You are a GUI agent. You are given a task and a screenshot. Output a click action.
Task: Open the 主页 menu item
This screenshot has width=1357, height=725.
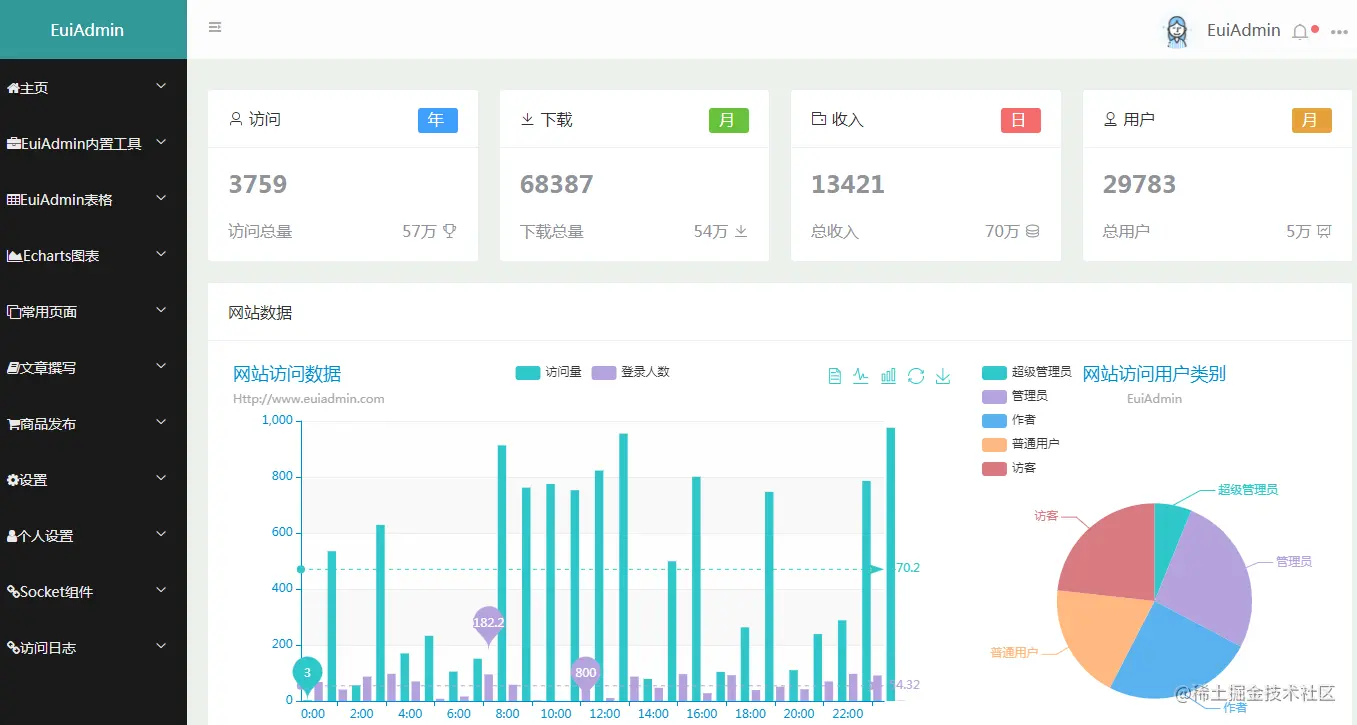coord(93,87)
